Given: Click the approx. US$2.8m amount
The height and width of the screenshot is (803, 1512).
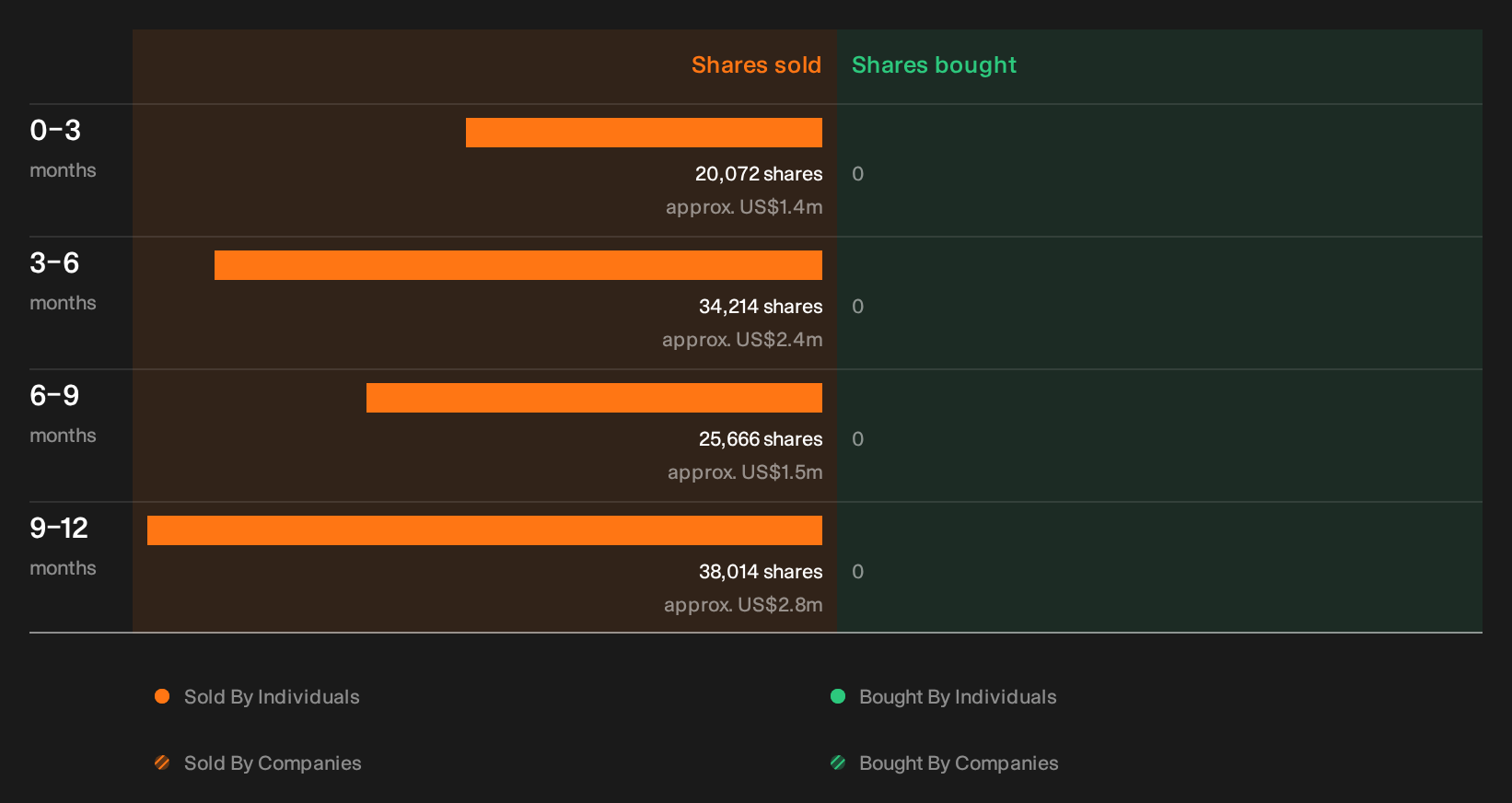Looking at the screenshot, I should 743,605.
